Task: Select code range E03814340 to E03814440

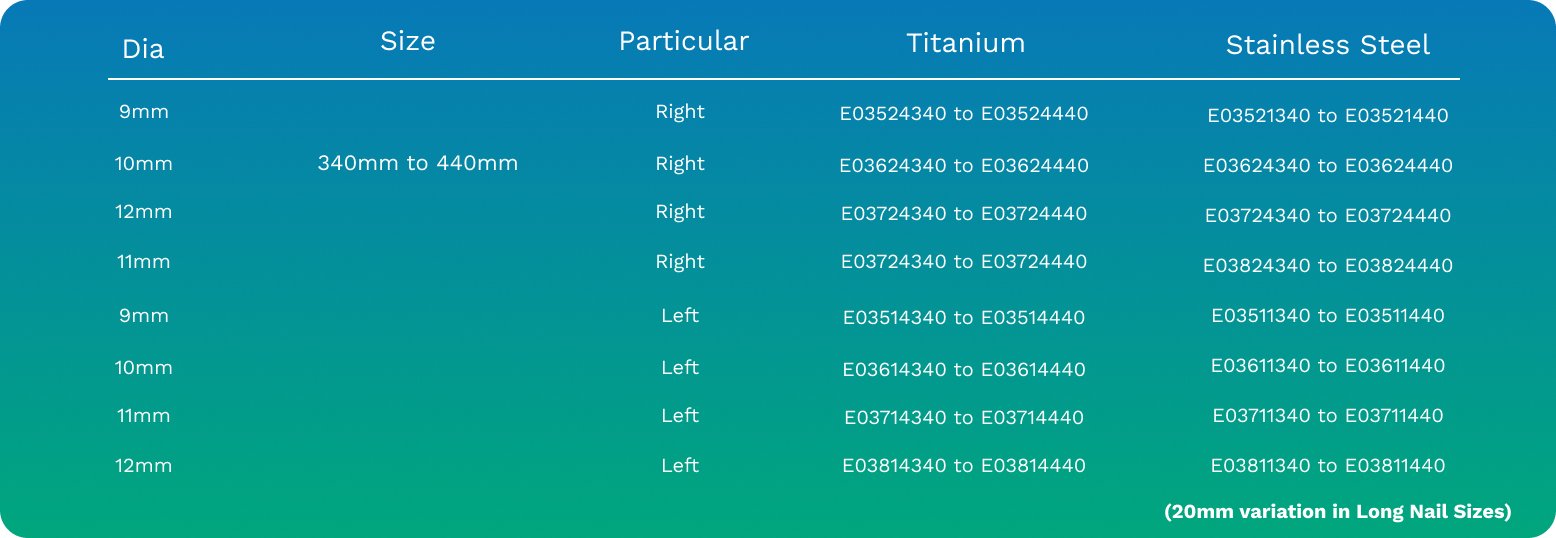Action: (963, 466)
